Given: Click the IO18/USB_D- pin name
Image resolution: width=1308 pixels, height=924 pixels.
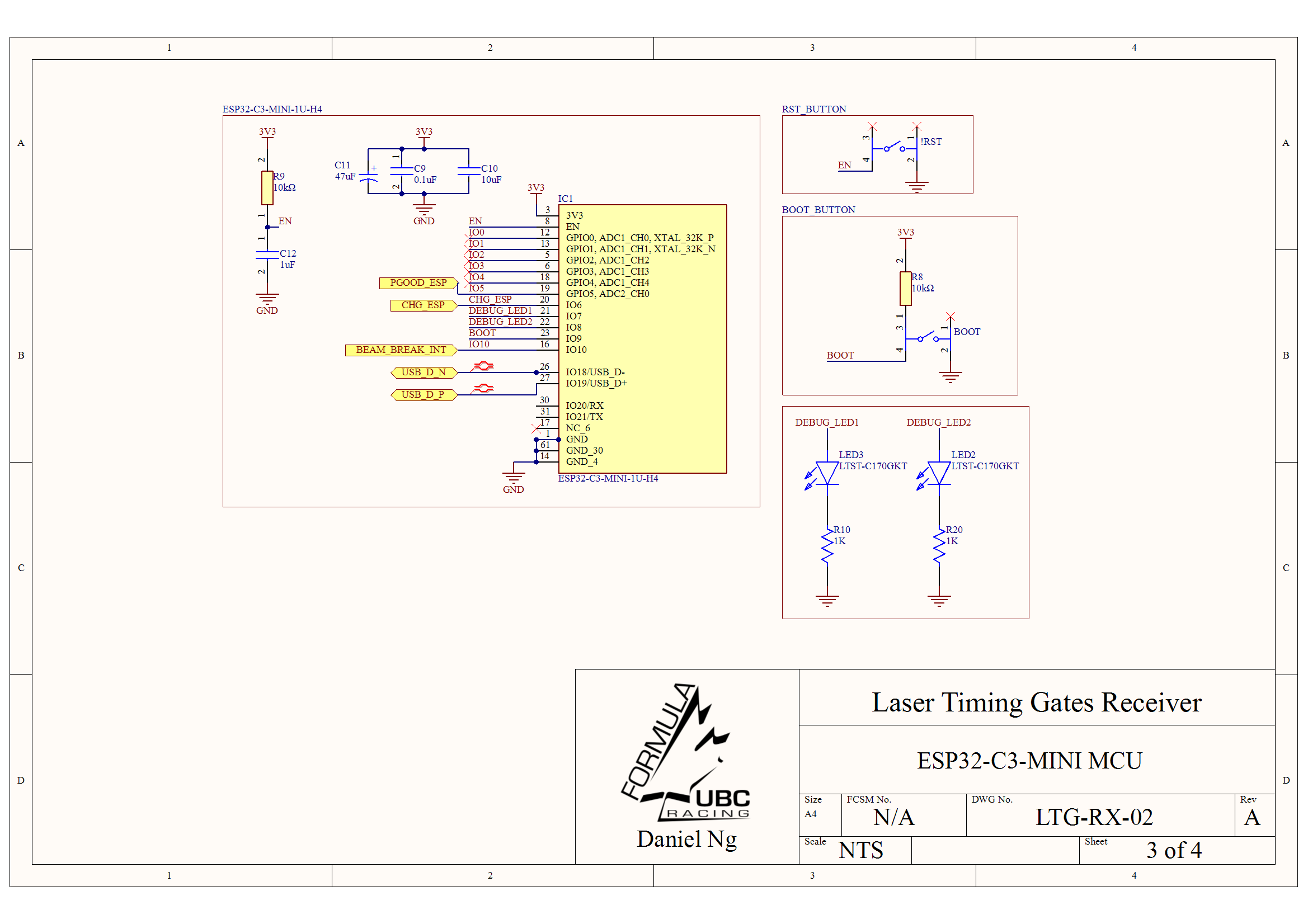Looking at the screenshot, I should pos(595,373).
